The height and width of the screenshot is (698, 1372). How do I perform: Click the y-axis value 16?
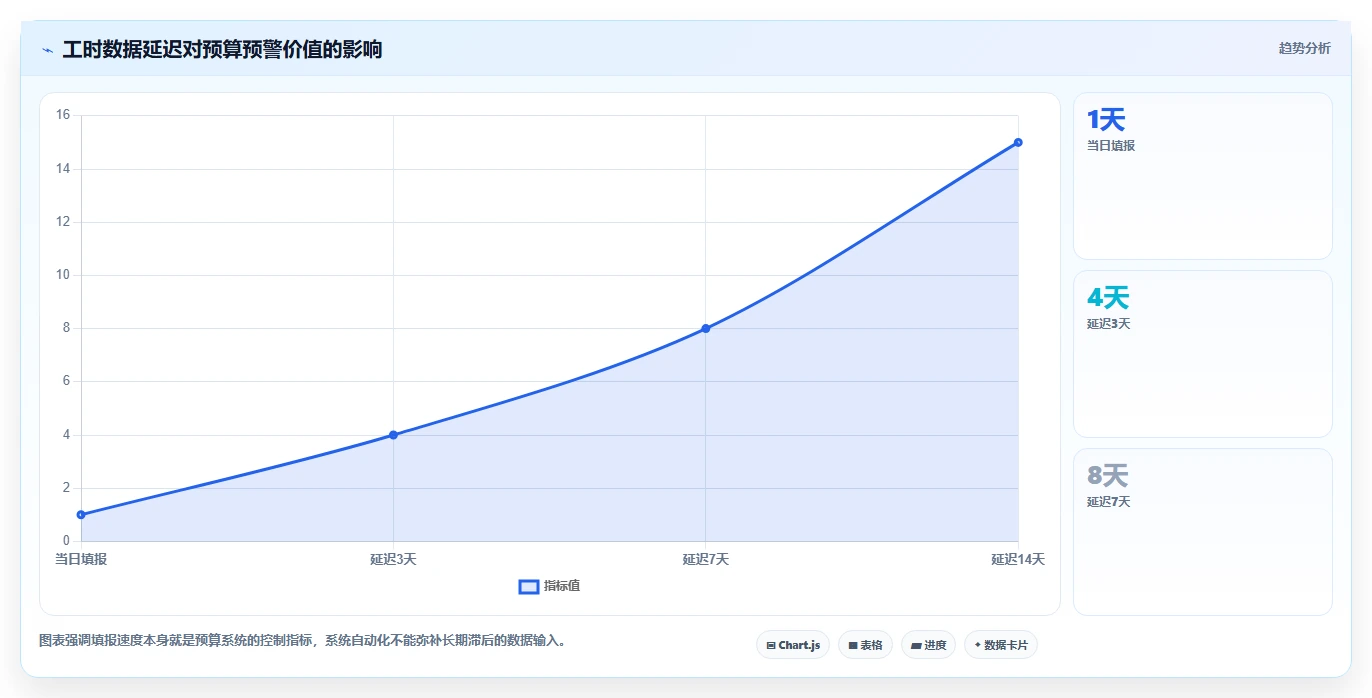62,115
